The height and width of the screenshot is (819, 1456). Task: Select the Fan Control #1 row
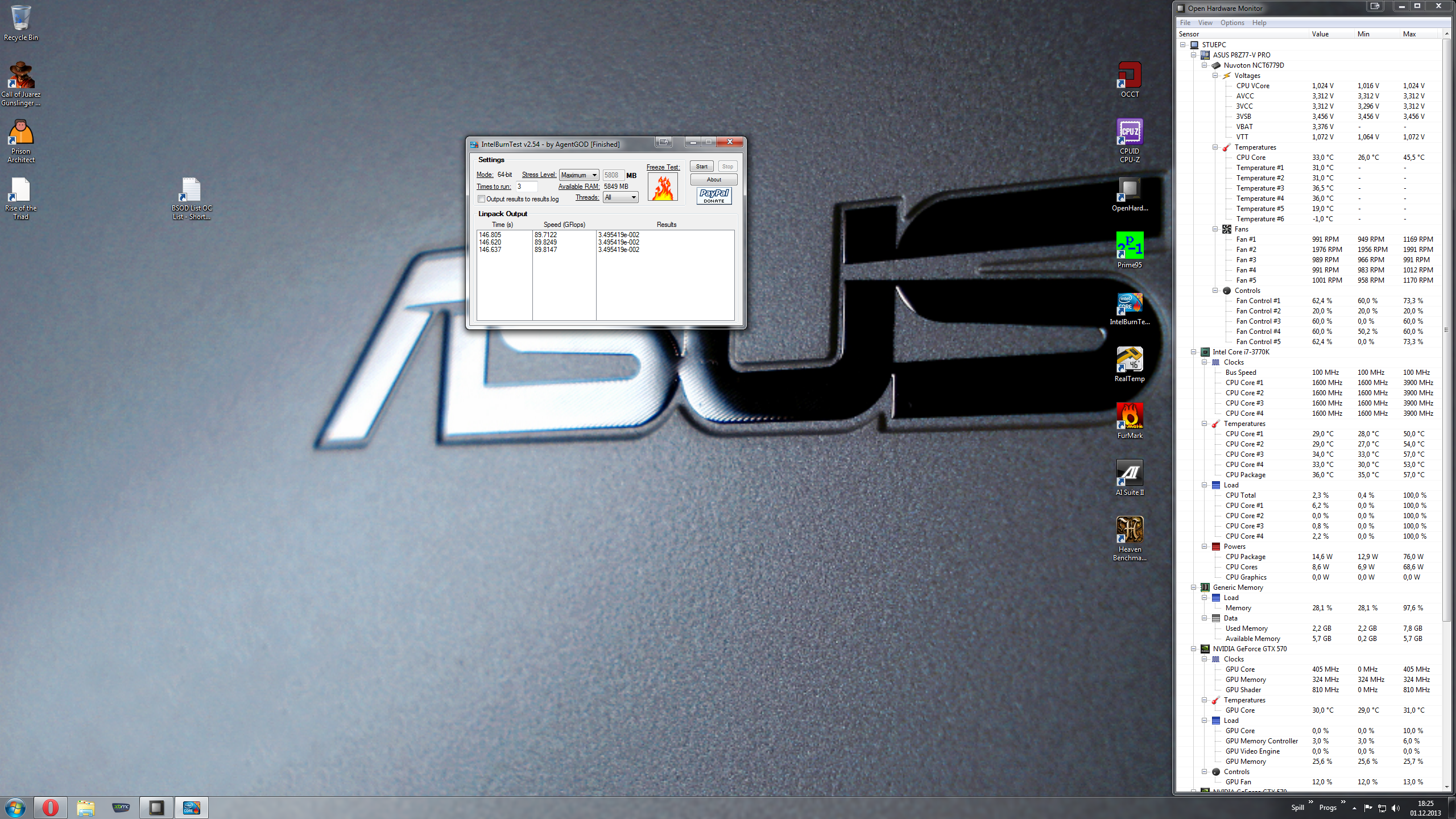point(1310,301)
